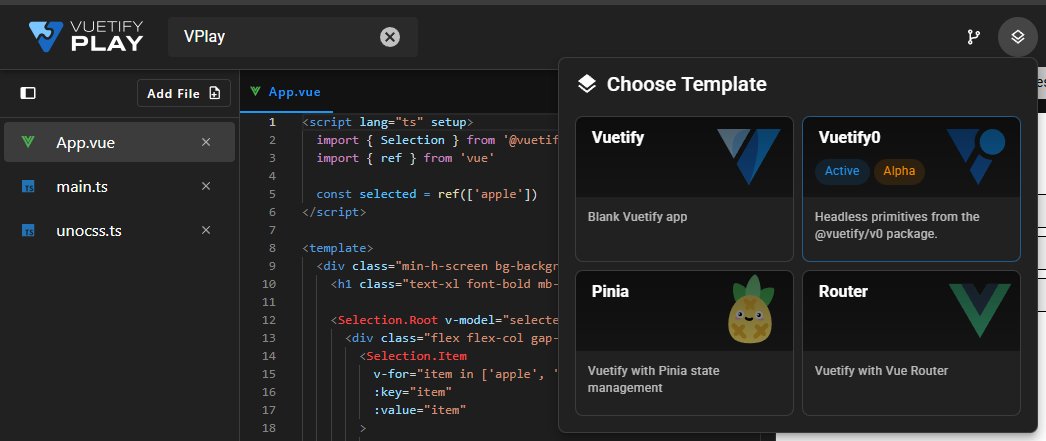The image size is (1046, 441).
Task: Delete main.ts with its X icon
Action: tap(206, 186)
